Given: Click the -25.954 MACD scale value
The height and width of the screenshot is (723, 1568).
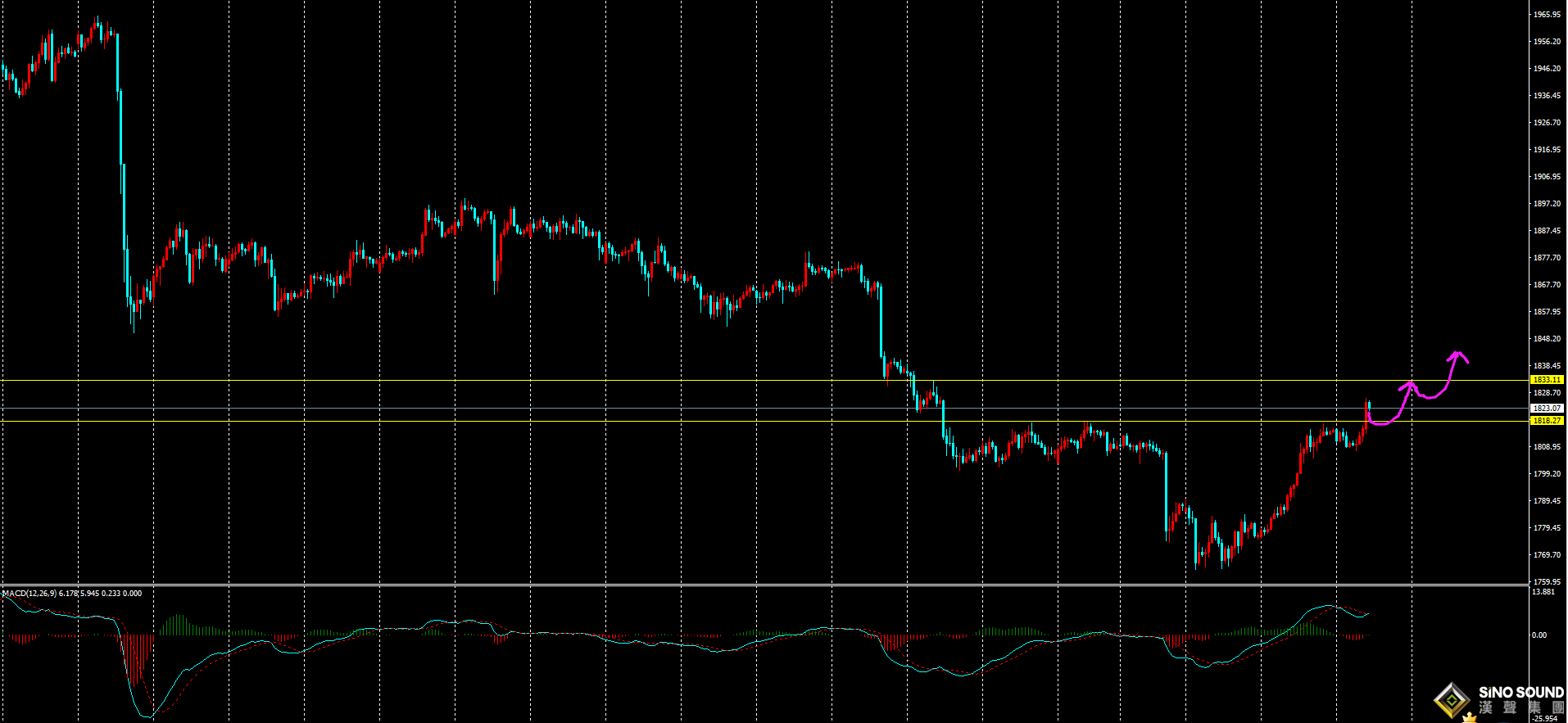Looking at the screenshot, I should 1545,719.
